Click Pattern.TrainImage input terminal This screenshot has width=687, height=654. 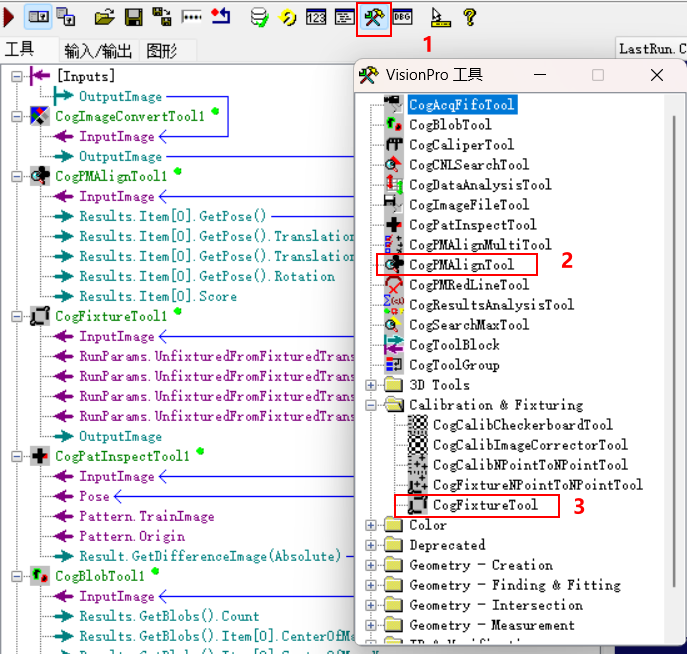[x=146, y=516]
